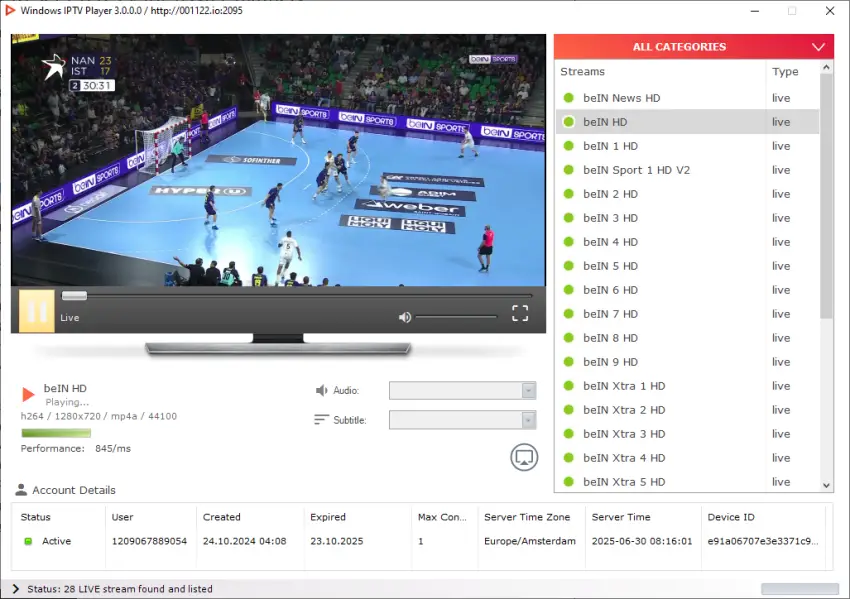Click green status dot for beIN 6 HD

point(569,290)
